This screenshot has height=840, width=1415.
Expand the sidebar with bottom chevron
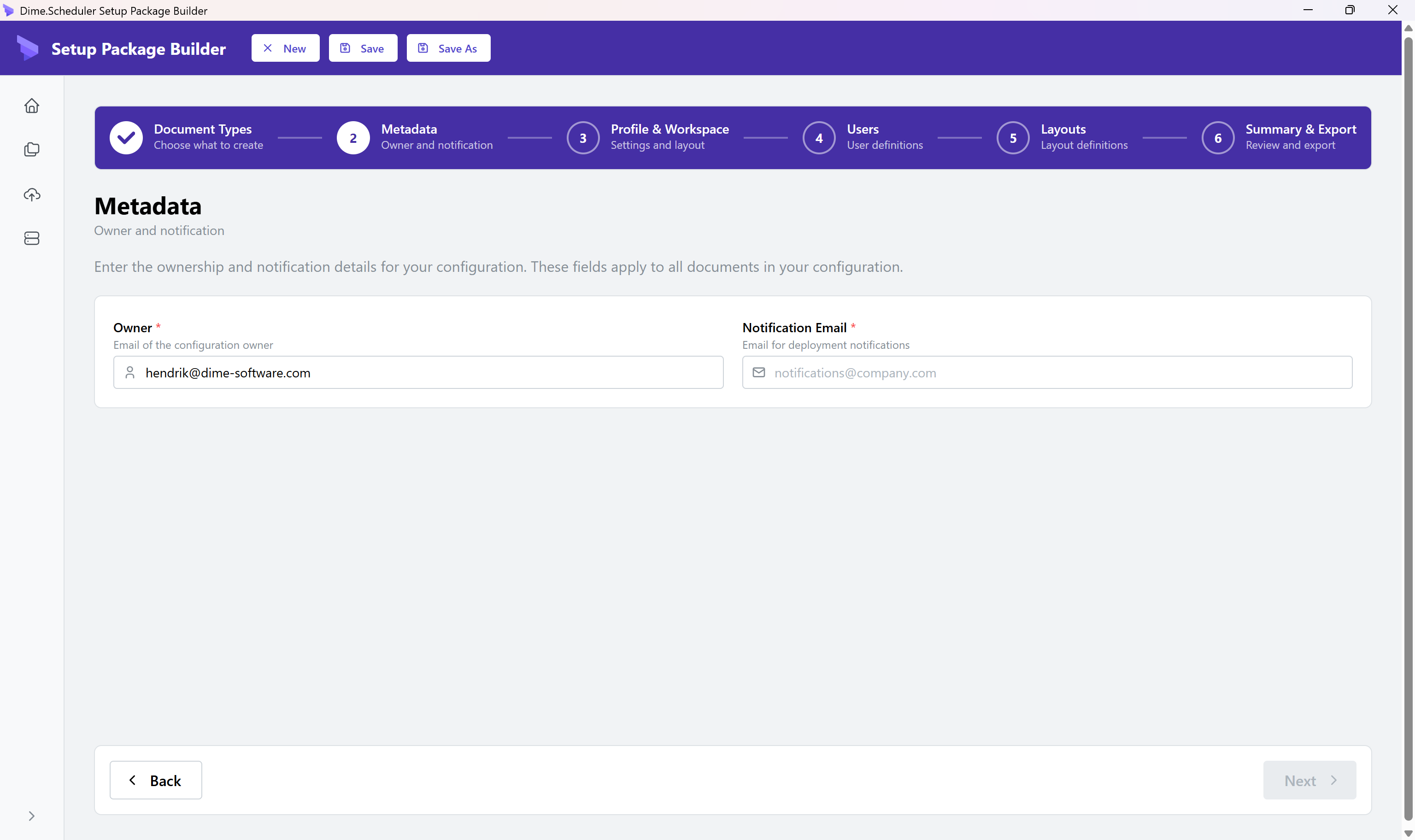tap(32, 816)
